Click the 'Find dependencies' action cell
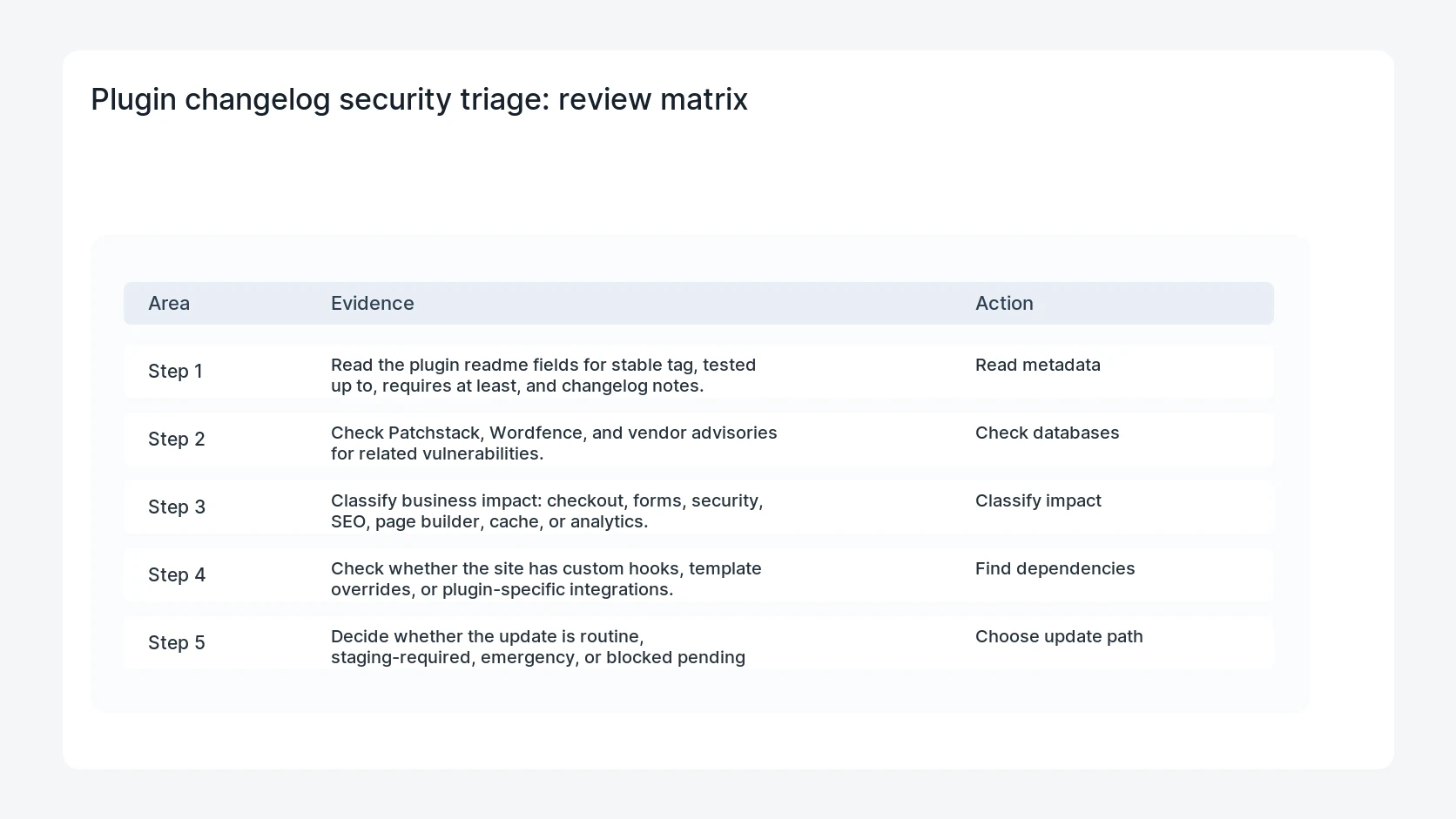This screenshot has width=1456, height=819. click(1055, 568)
